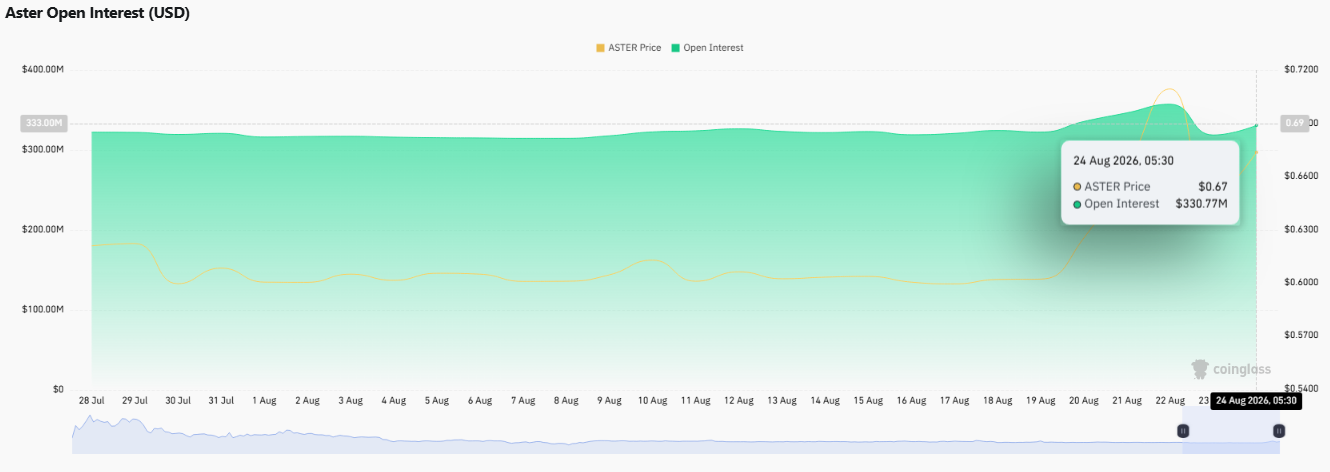Click the 19 Aug date label
This screenshot has width=1330, height=472.
(x=1039, y=400)
